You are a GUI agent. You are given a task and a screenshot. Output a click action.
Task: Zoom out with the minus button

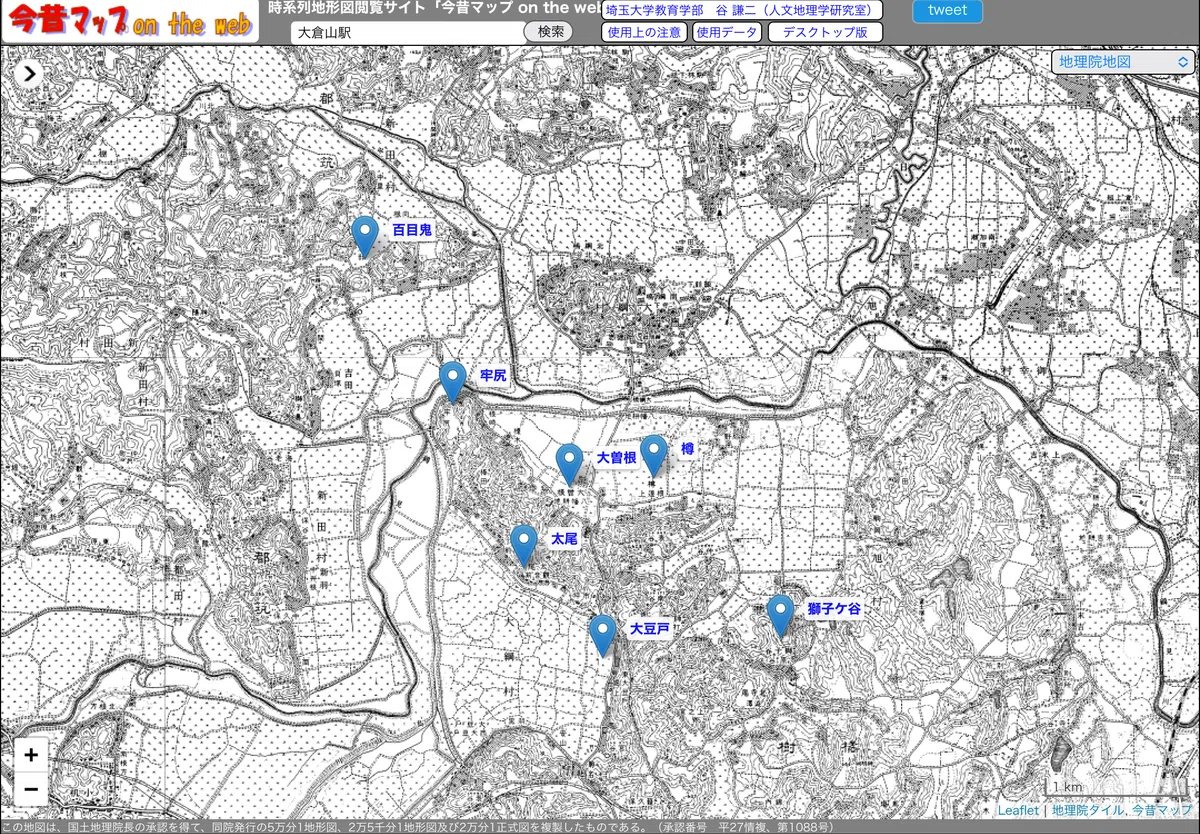point(31,788)
